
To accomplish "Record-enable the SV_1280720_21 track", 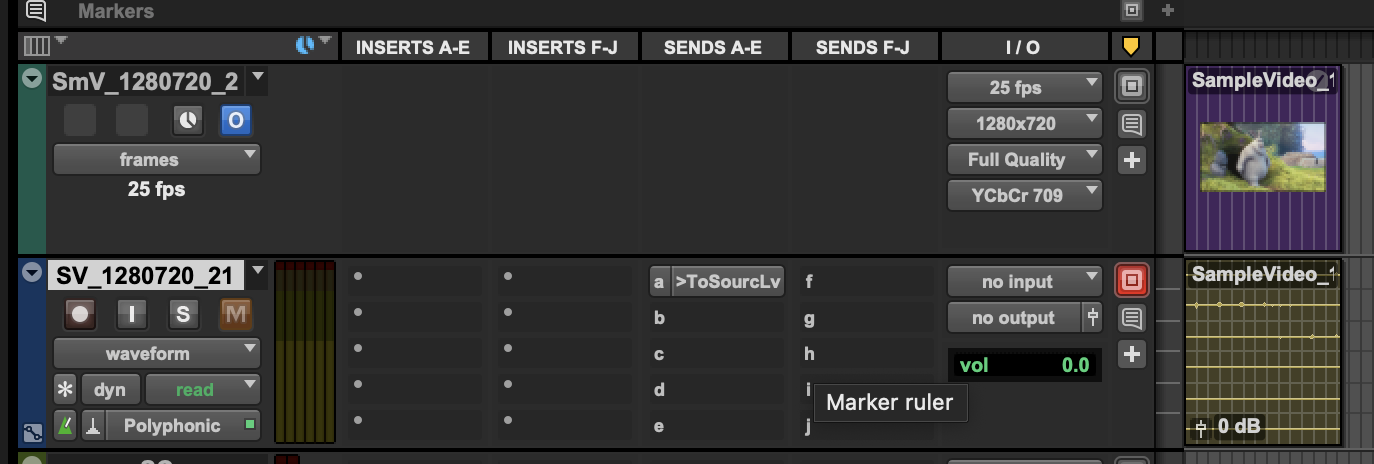I will (80, 315).
